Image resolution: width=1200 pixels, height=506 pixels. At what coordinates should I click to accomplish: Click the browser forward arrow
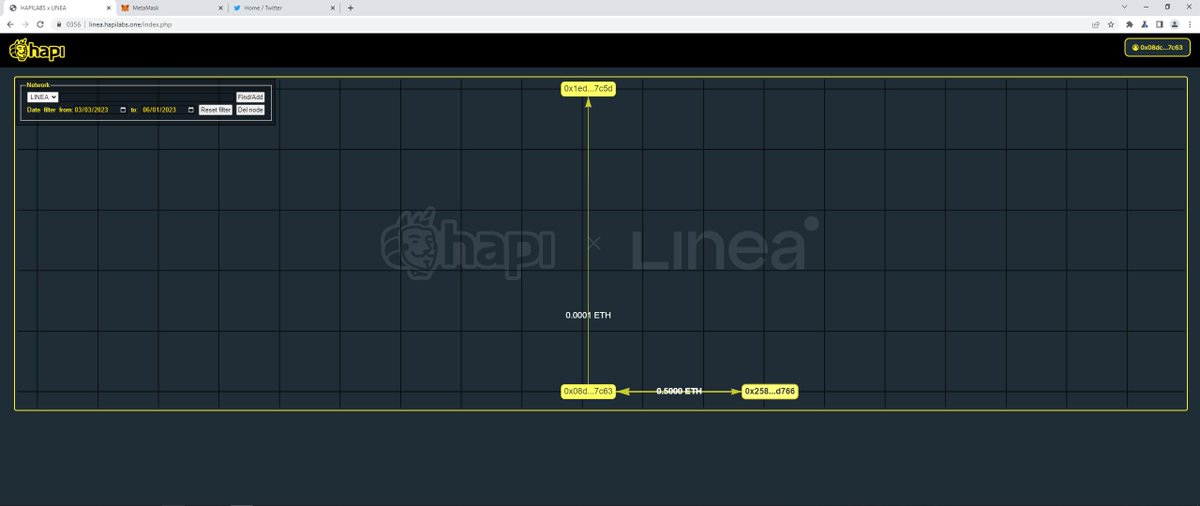point(25,24)
